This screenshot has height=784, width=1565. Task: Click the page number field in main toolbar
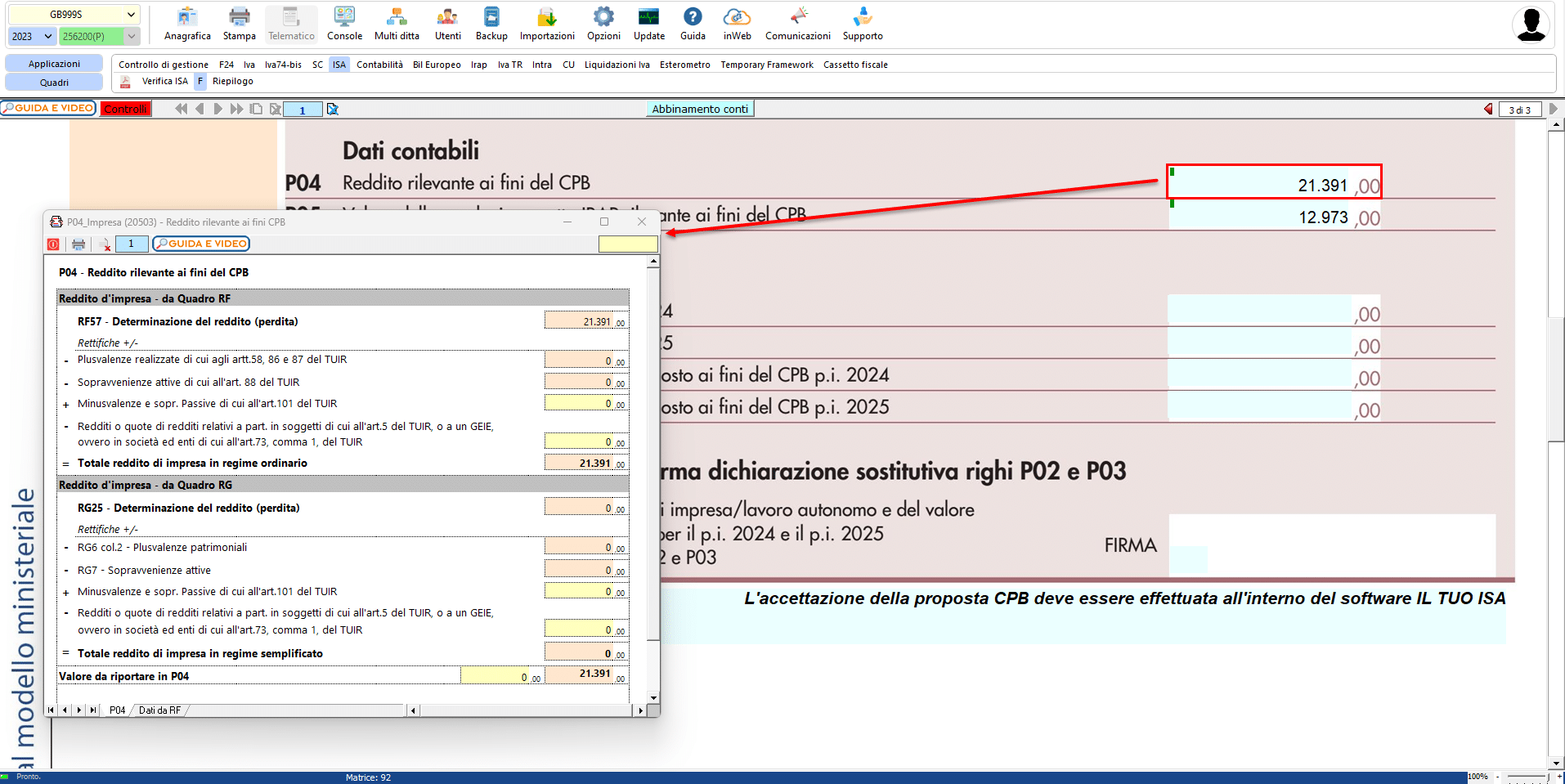click(303, 110)
